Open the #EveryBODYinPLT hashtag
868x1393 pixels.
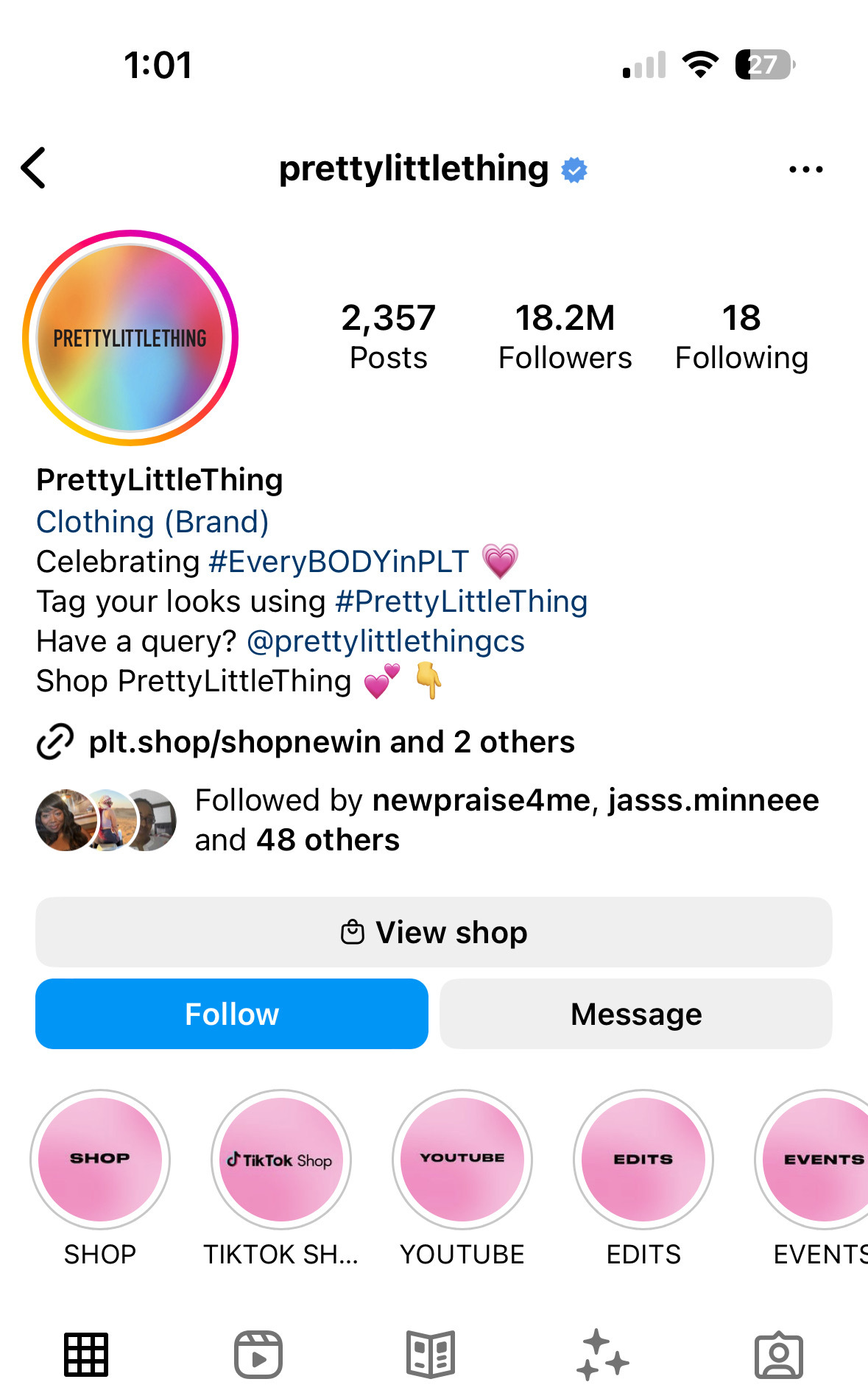click(339, 562)
